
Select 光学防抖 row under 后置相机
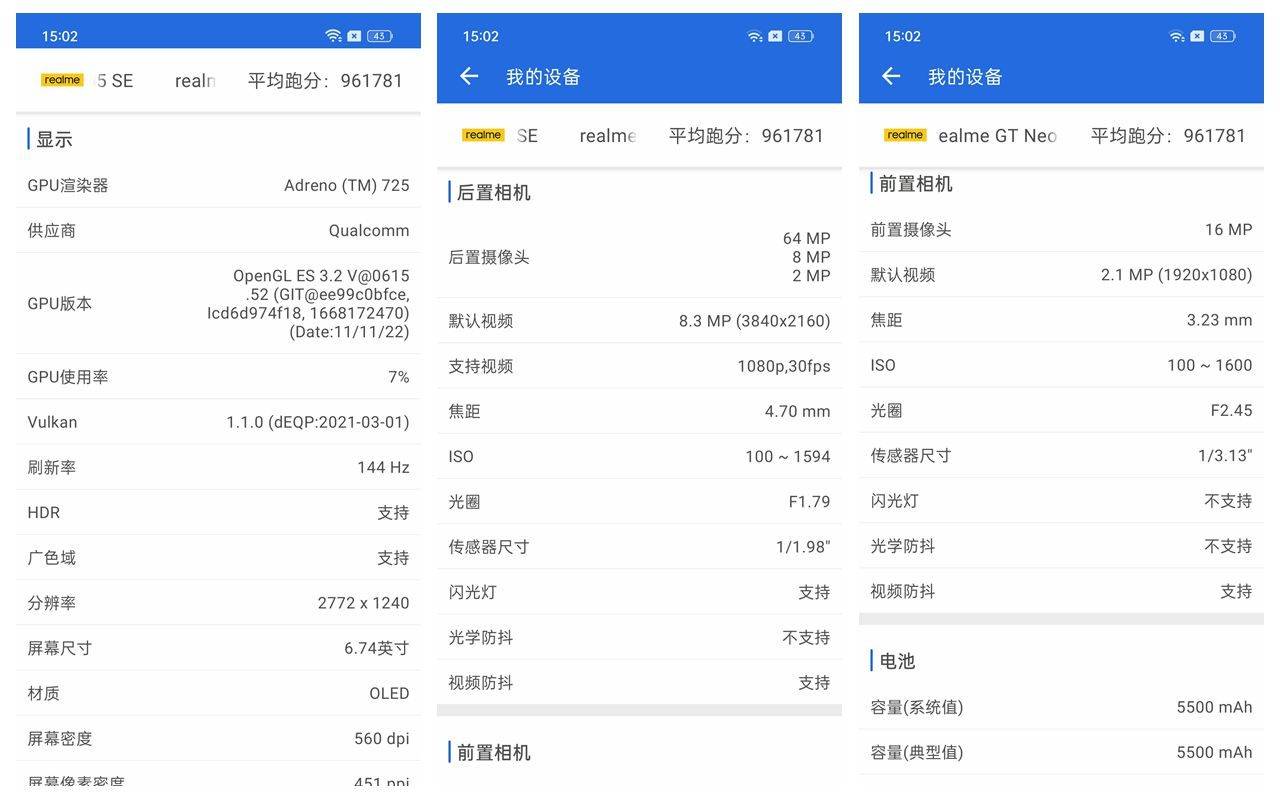tap(639, 637)
